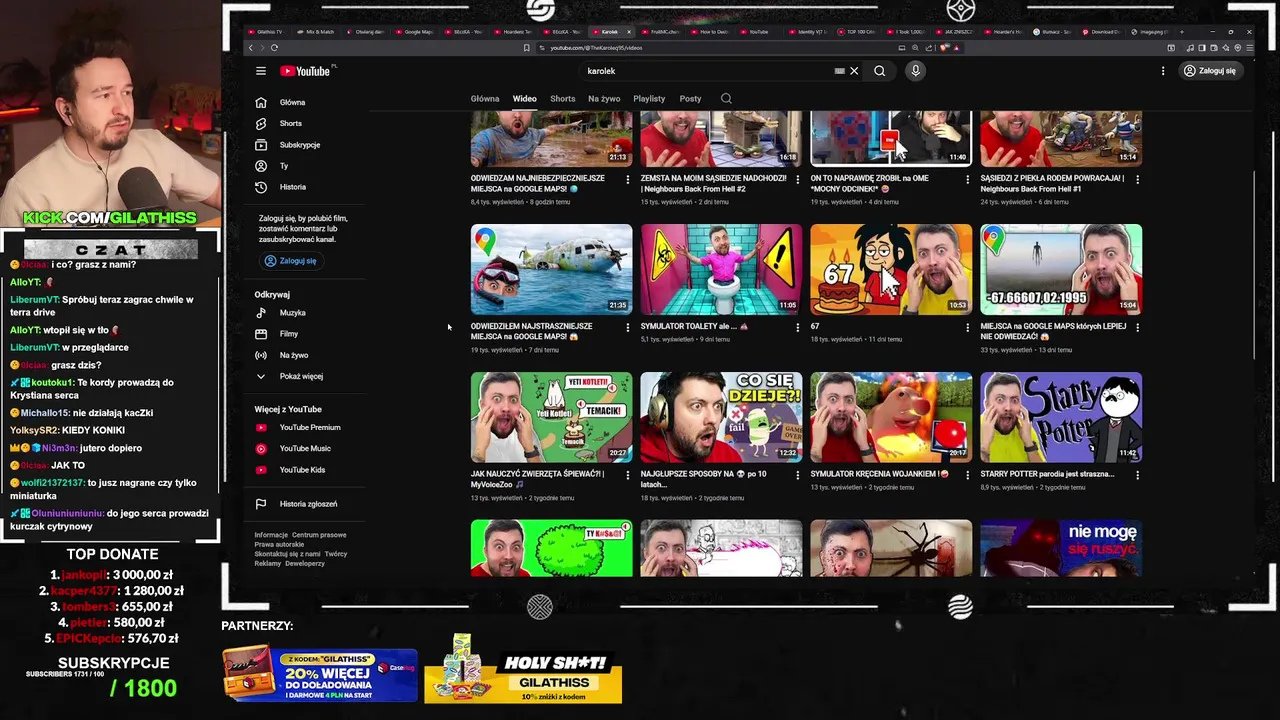Open options menu for ODWIEDZIŁEM NAJSTRASZNIEJSZE video

pos(628,327)
